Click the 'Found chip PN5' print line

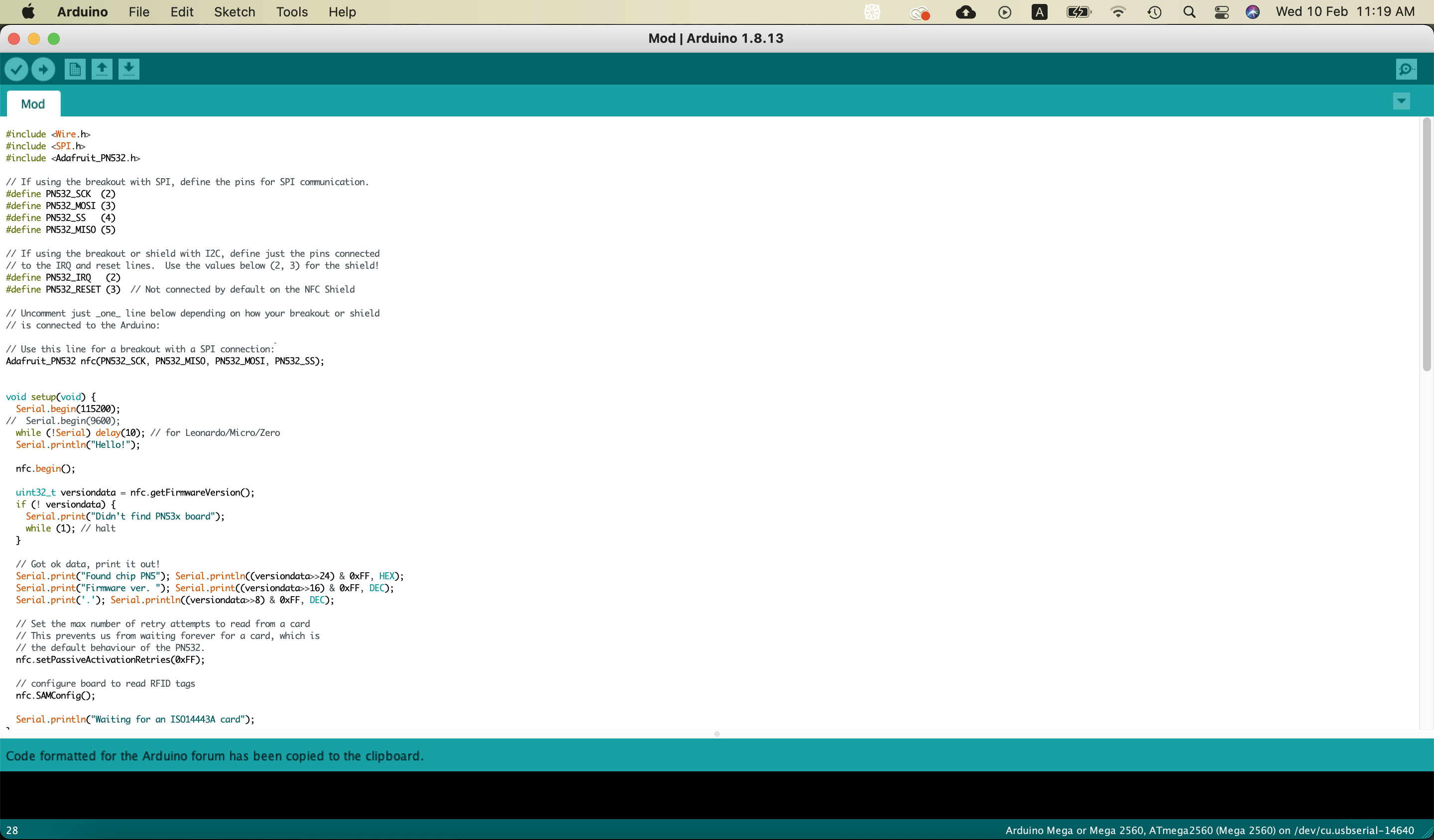pos(210,576)
